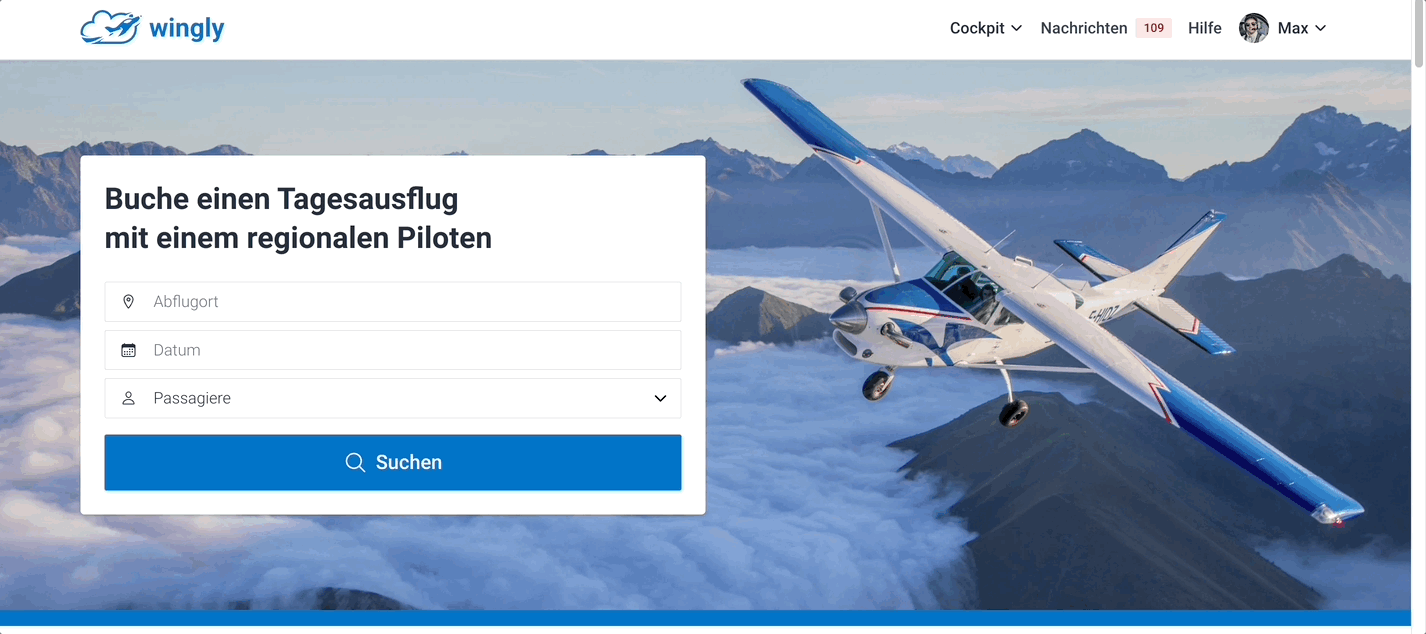Image resolution: width=1426 pixels, height=634 pixels.
Task: Click the blue Suchen button
Action: [393, 462]
